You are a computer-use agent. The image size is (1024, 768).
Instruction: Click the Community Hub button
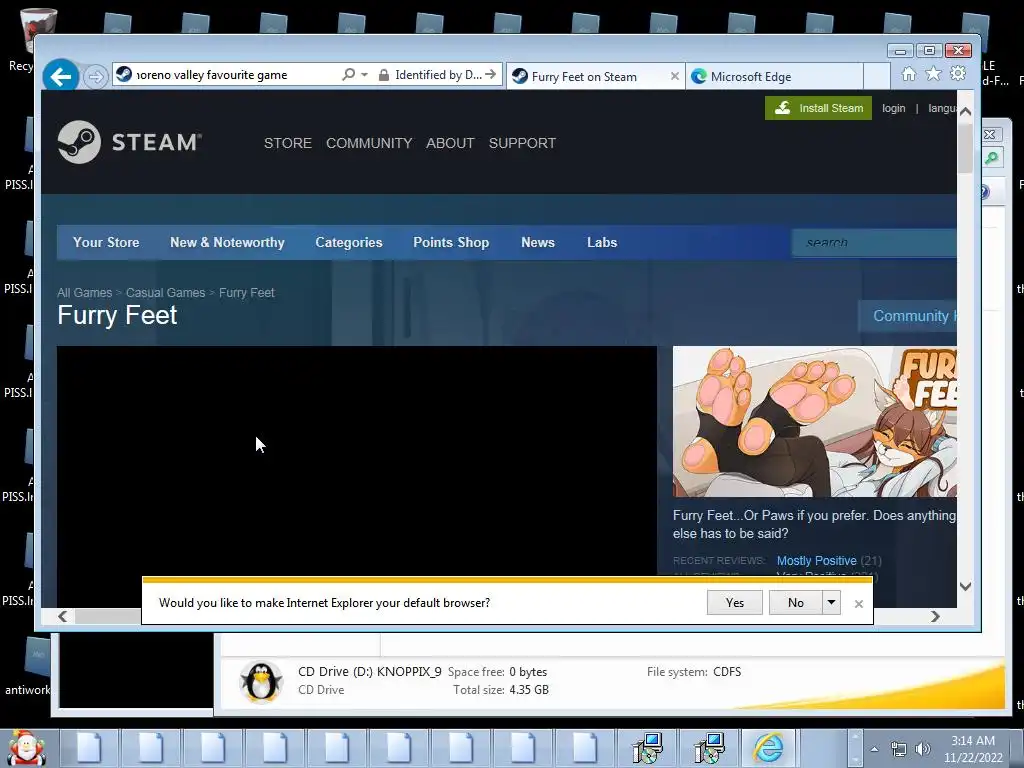point(908,316)
